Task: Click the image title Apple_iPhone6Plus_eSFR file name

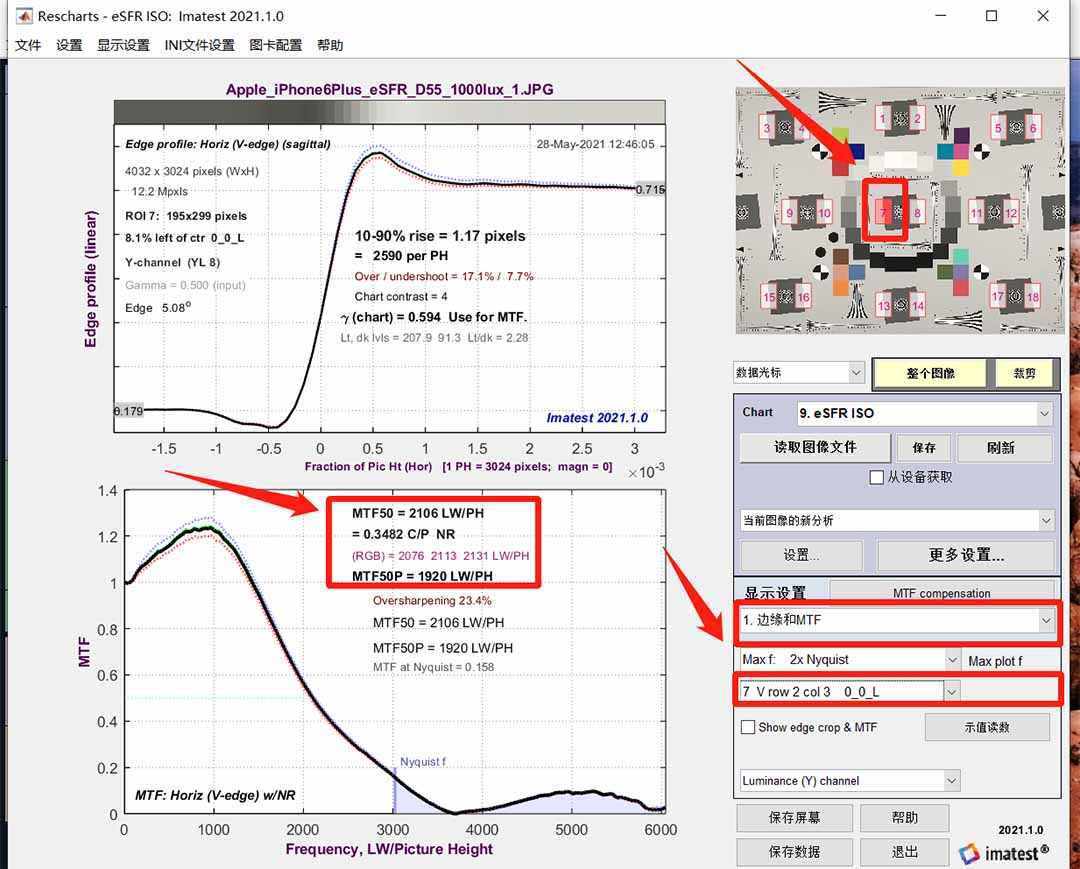Action: pos(389,90)
